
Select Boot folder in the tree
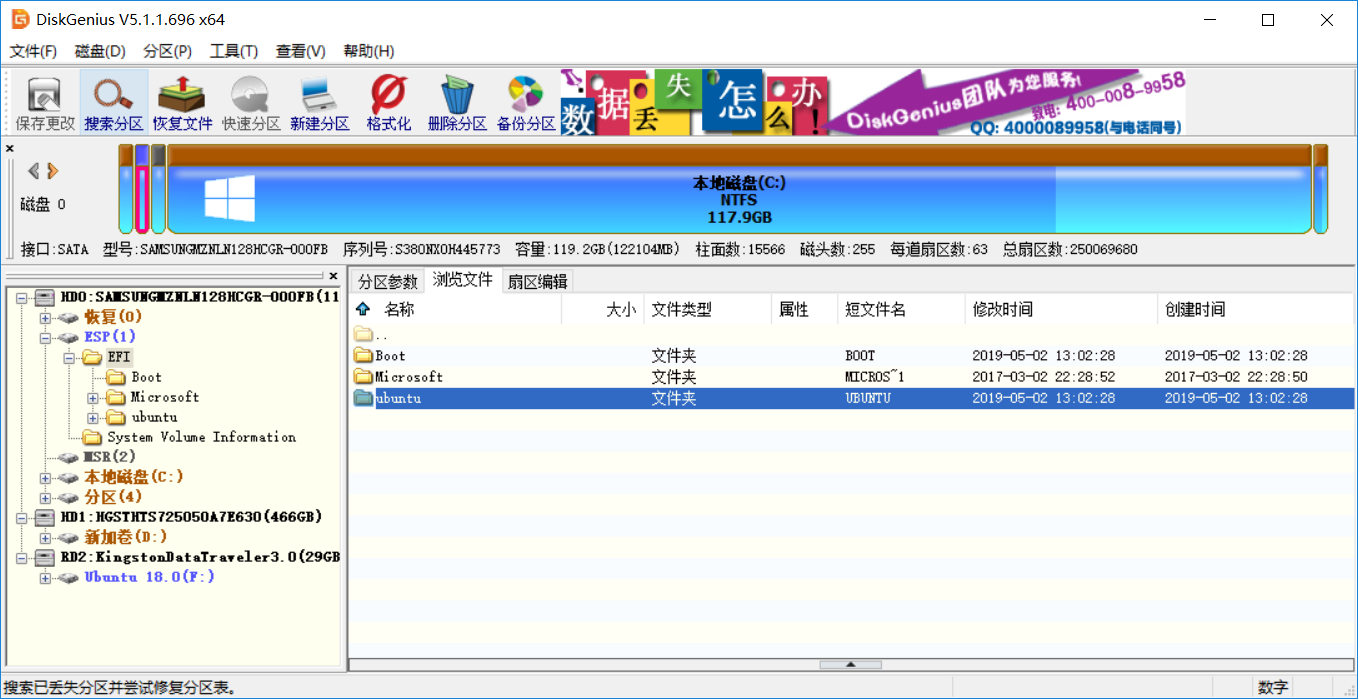pos(146,377)
